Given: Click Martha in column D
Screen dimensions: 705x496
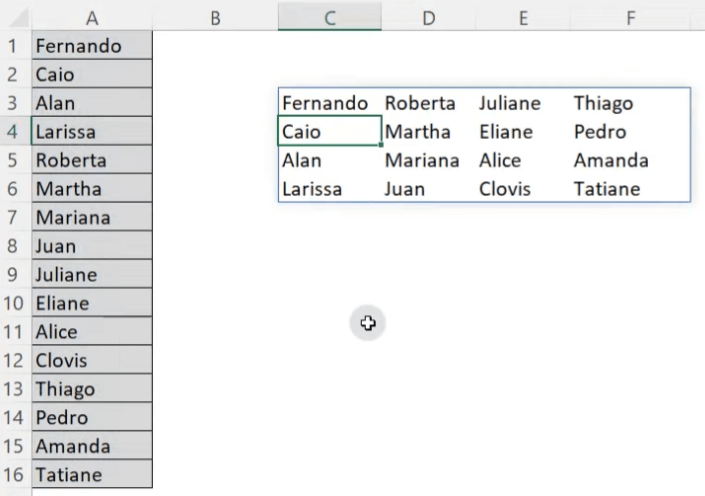Looking at the screenshot, I should 428,131.
